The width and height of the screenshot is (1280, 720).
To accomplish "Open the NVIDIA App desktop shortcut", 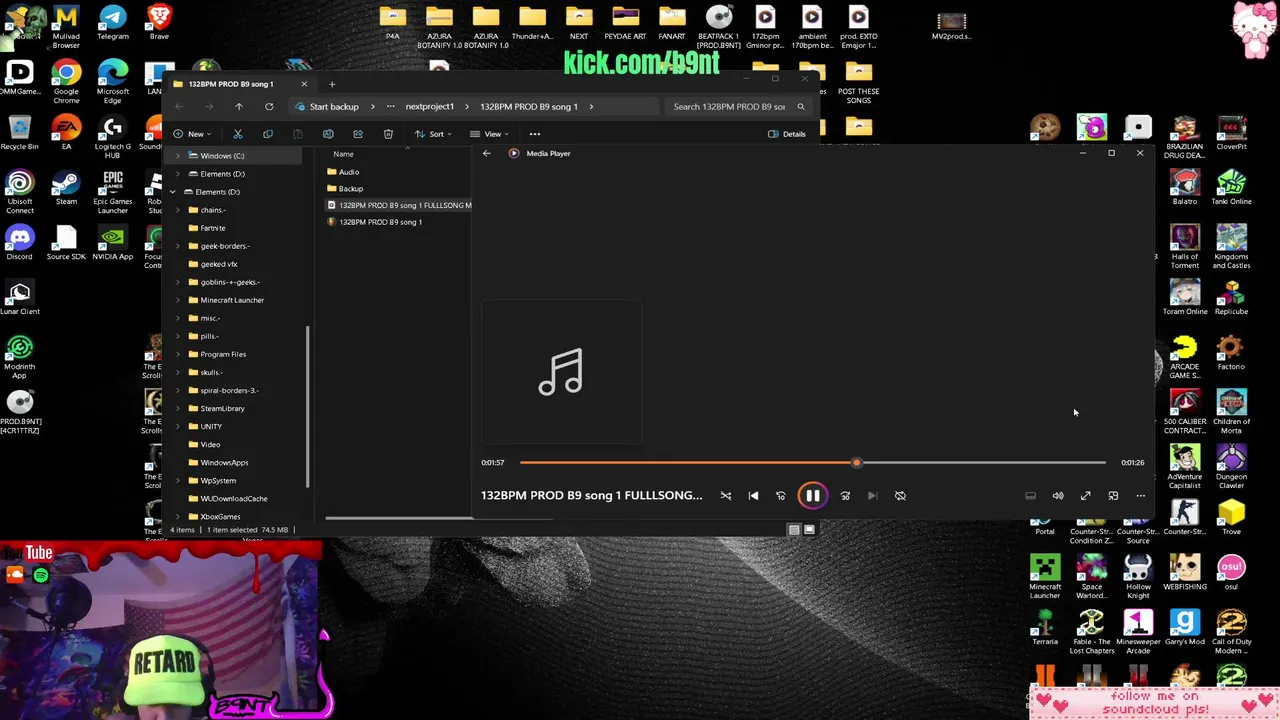I will (113, 242).
